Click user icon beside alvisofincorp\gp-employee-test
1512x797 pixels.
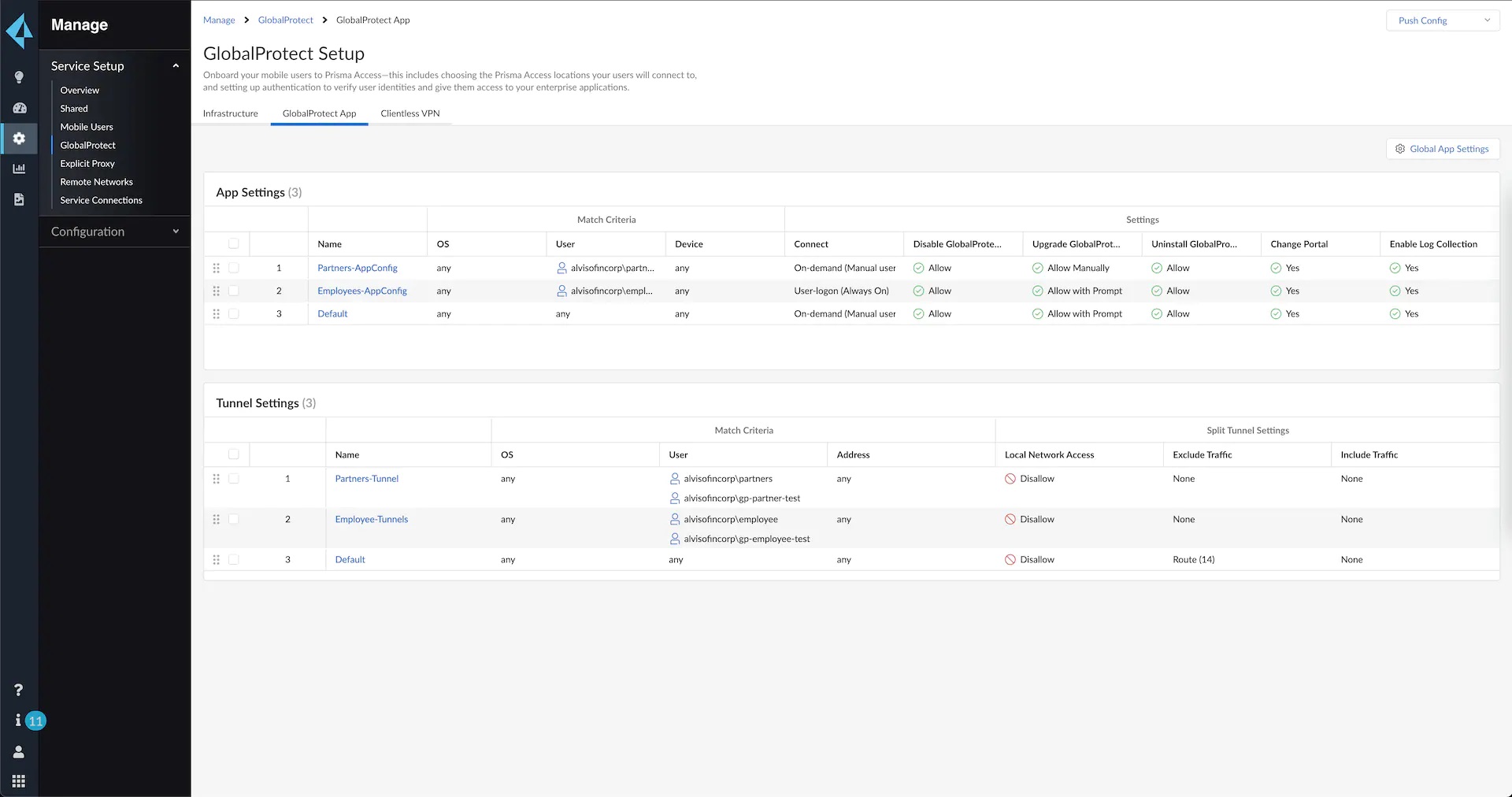(x=675, y=539)
